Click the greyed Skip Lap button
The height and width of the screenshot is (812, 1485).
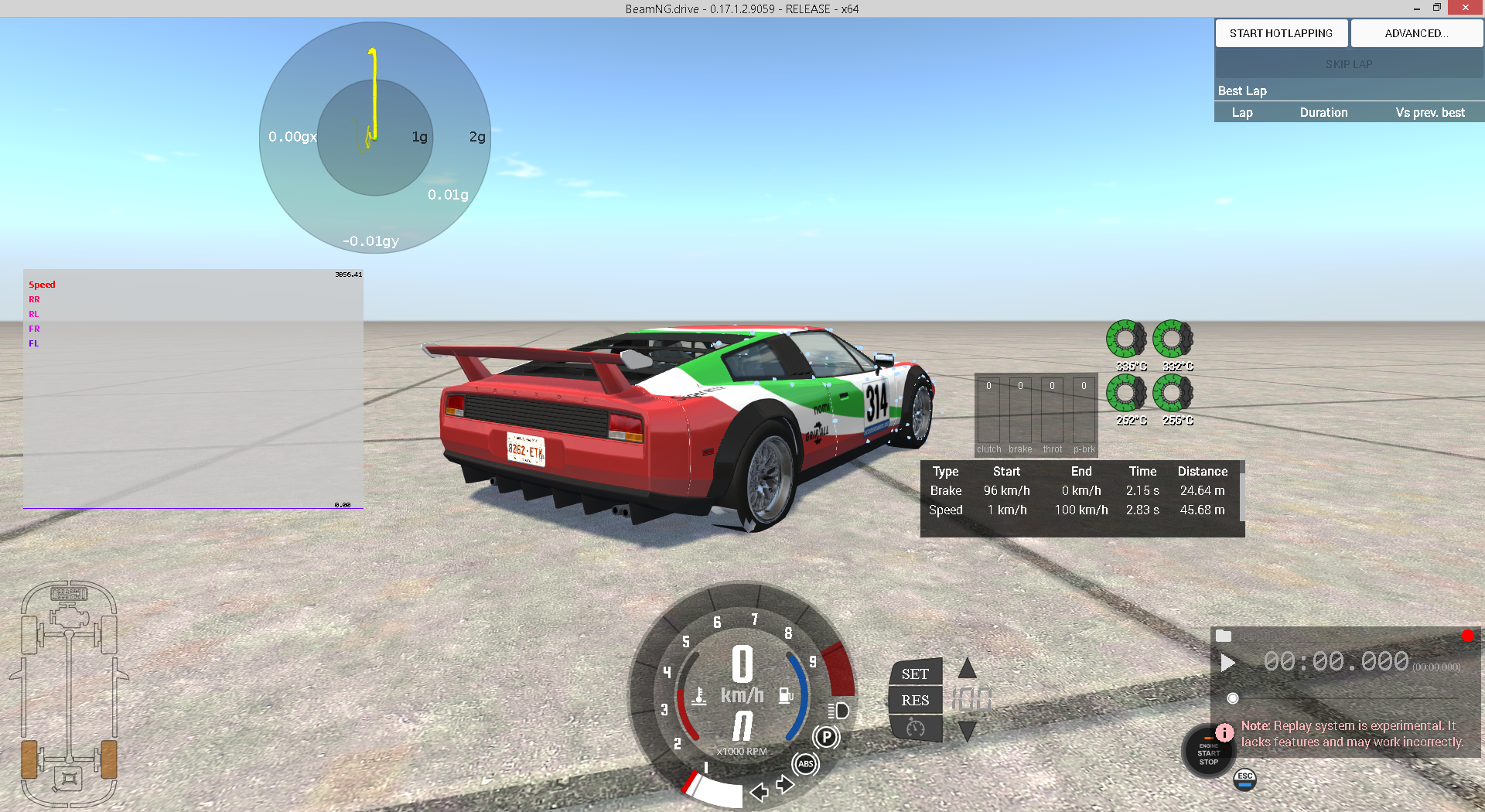1348,64
